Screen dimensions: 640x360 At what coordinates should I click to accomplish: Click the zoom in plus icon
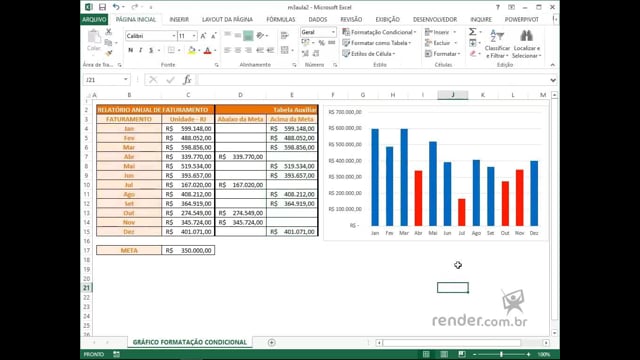528,354
